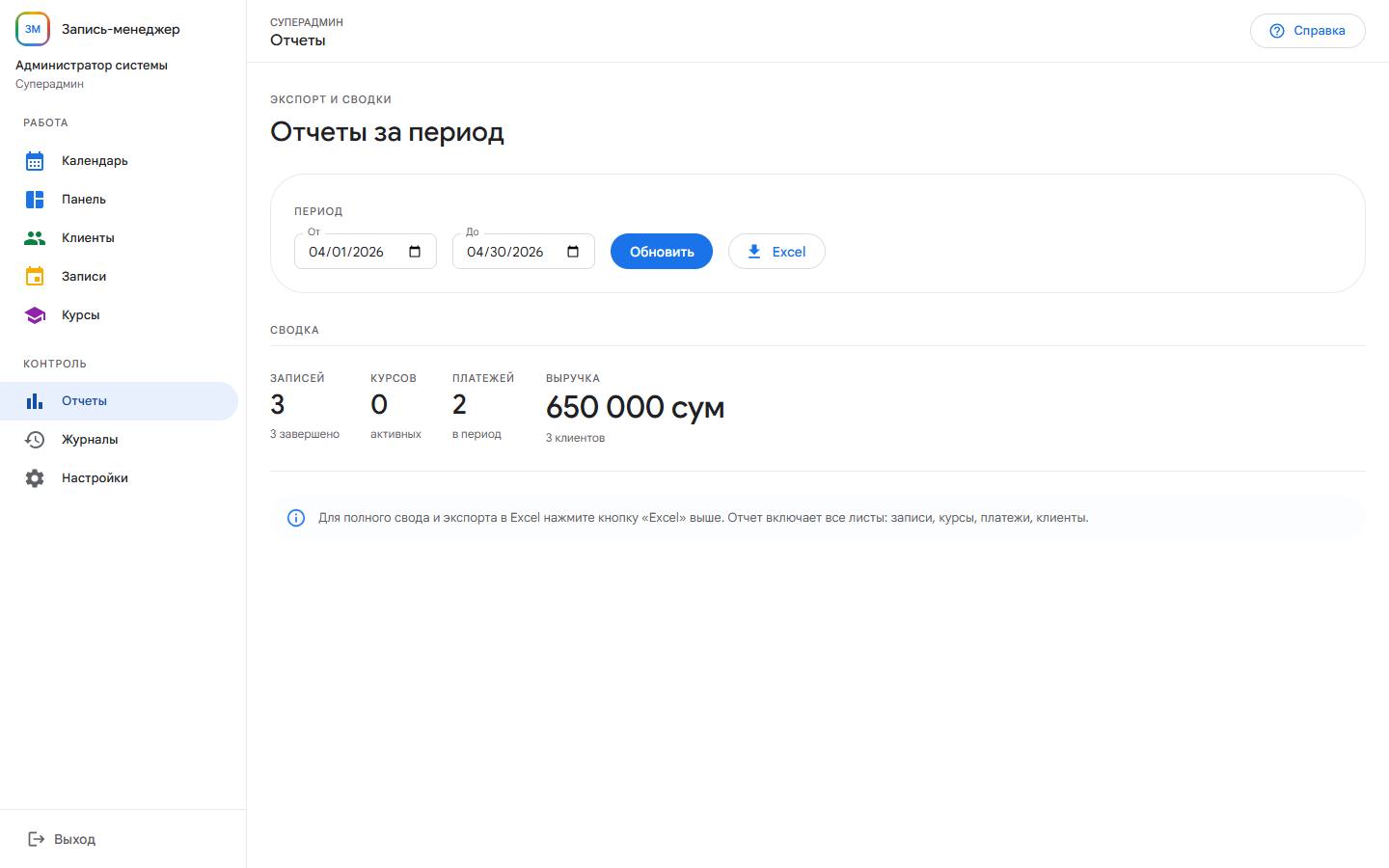Click the Панель dashboard icon
This screenshot has height=868, width=1389.
pyautogui.click(x=35, y=200)
